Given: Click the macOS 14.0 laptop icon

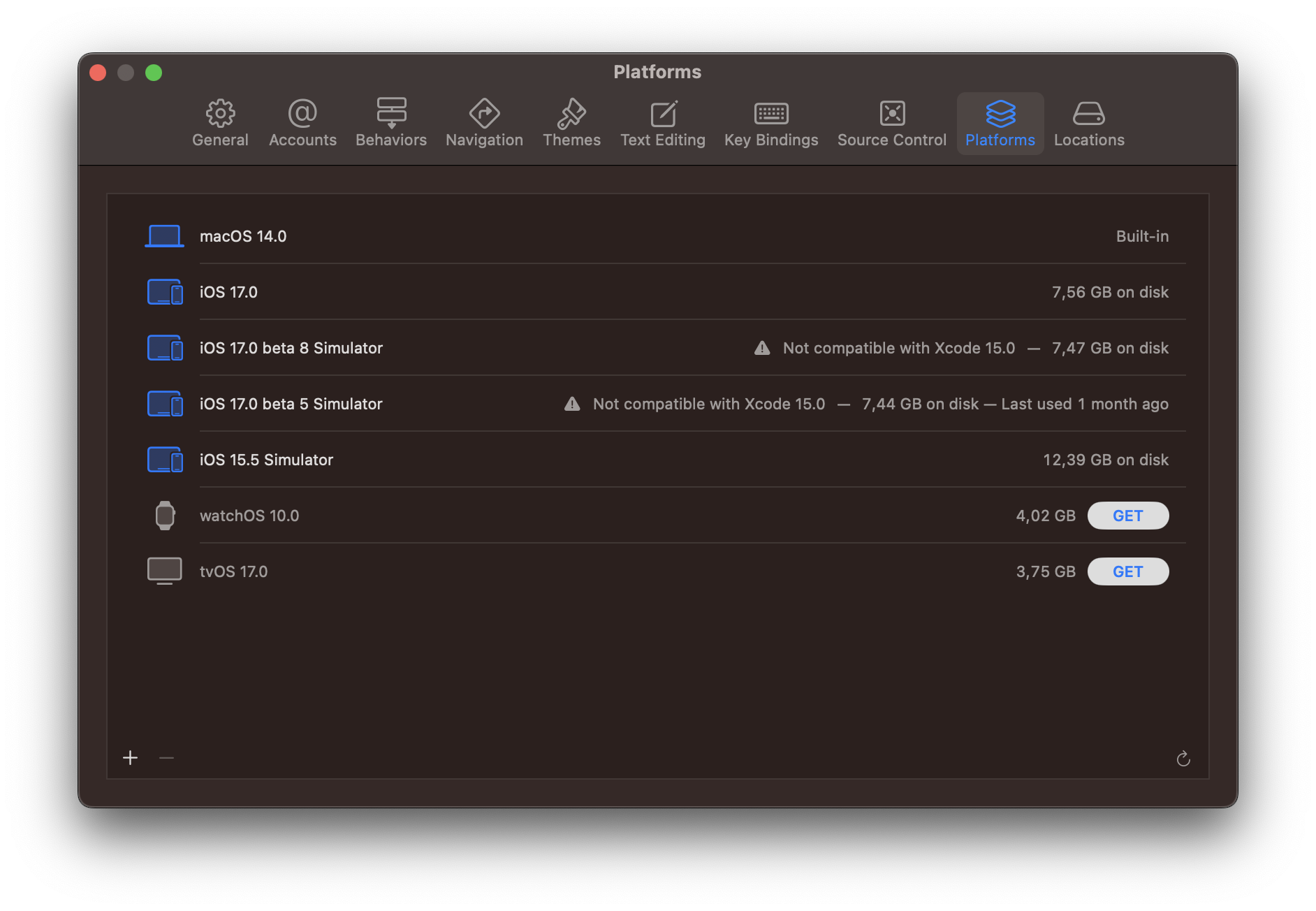Looking at the screenshot, I should click(164, 235).
